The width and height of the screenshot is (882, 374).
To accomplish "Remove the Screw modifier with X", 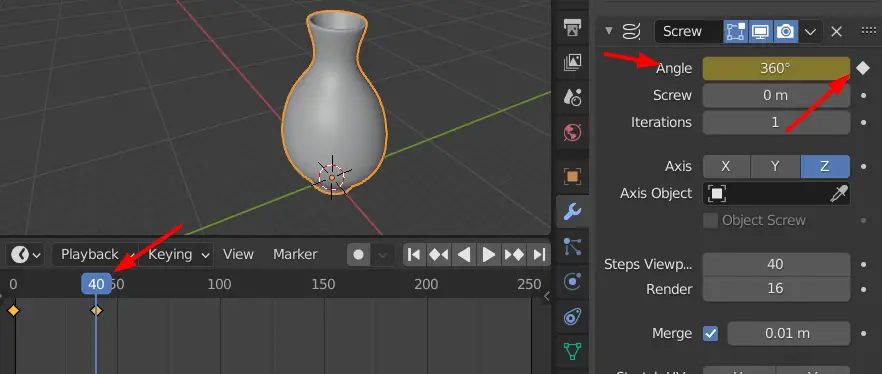I will point(836,31).
